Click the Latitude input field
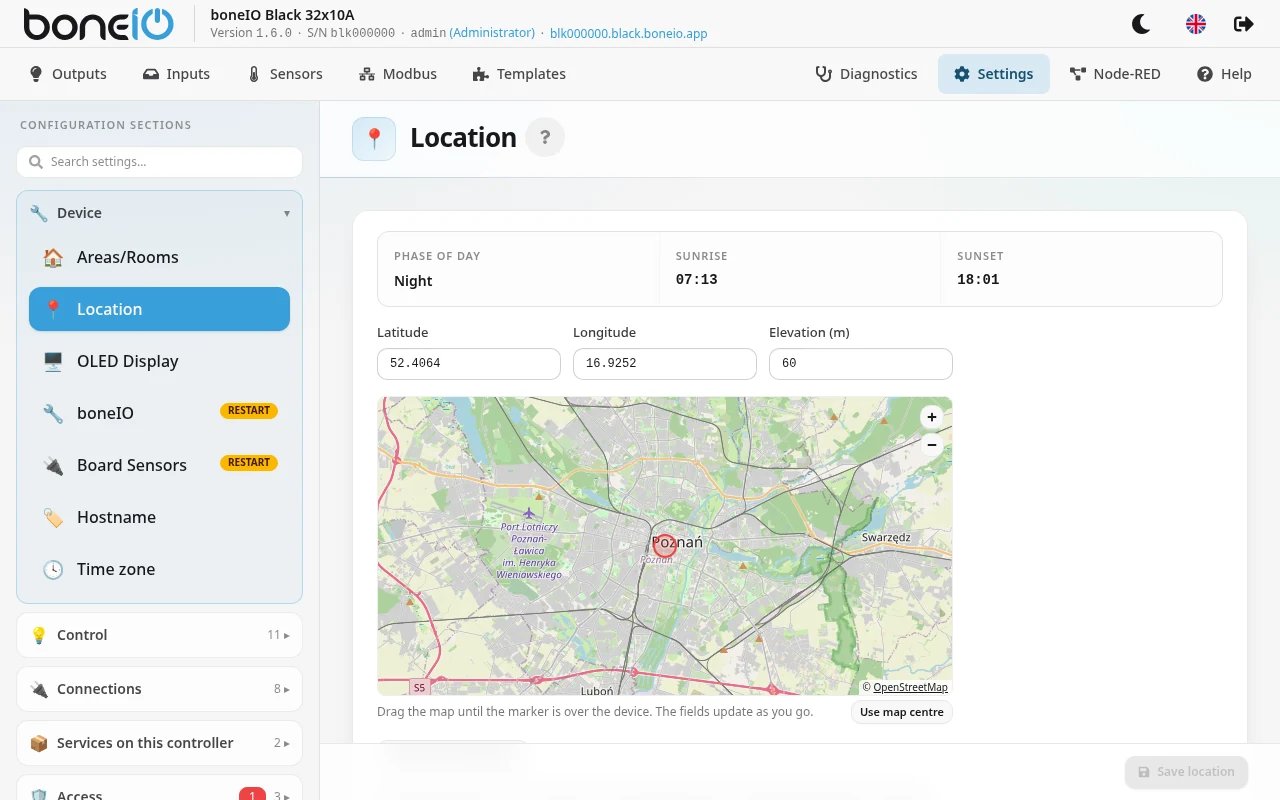The image size is (1280, 800). coord(469,364)
